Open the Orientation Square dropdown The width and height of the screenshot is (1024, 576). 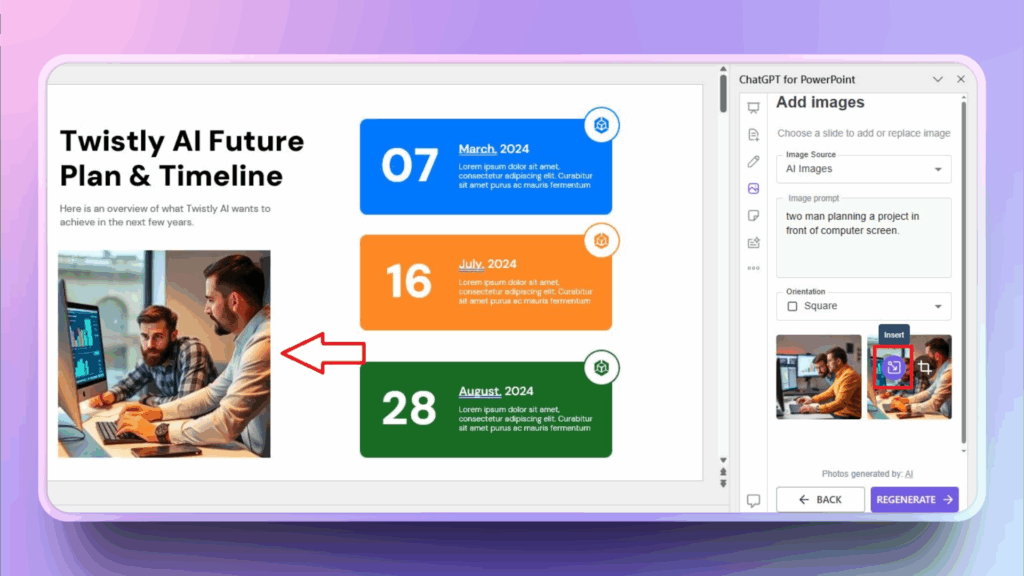click(x=864, y=306)
